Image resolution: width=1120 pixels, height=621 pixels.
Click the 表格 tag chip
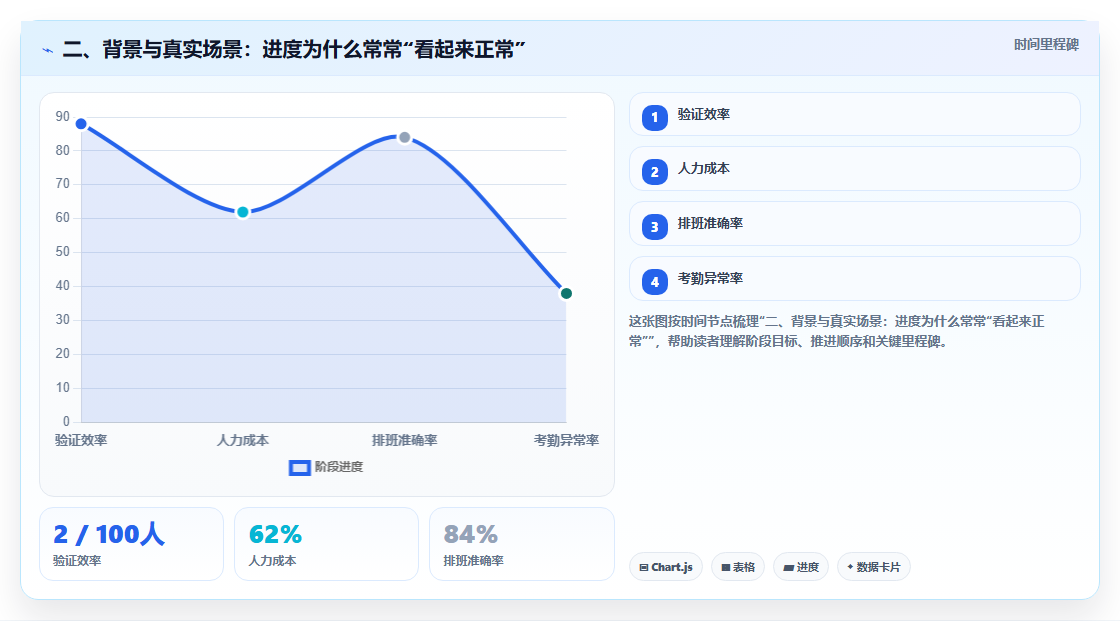pyautogui.click(x=738, y=567)
